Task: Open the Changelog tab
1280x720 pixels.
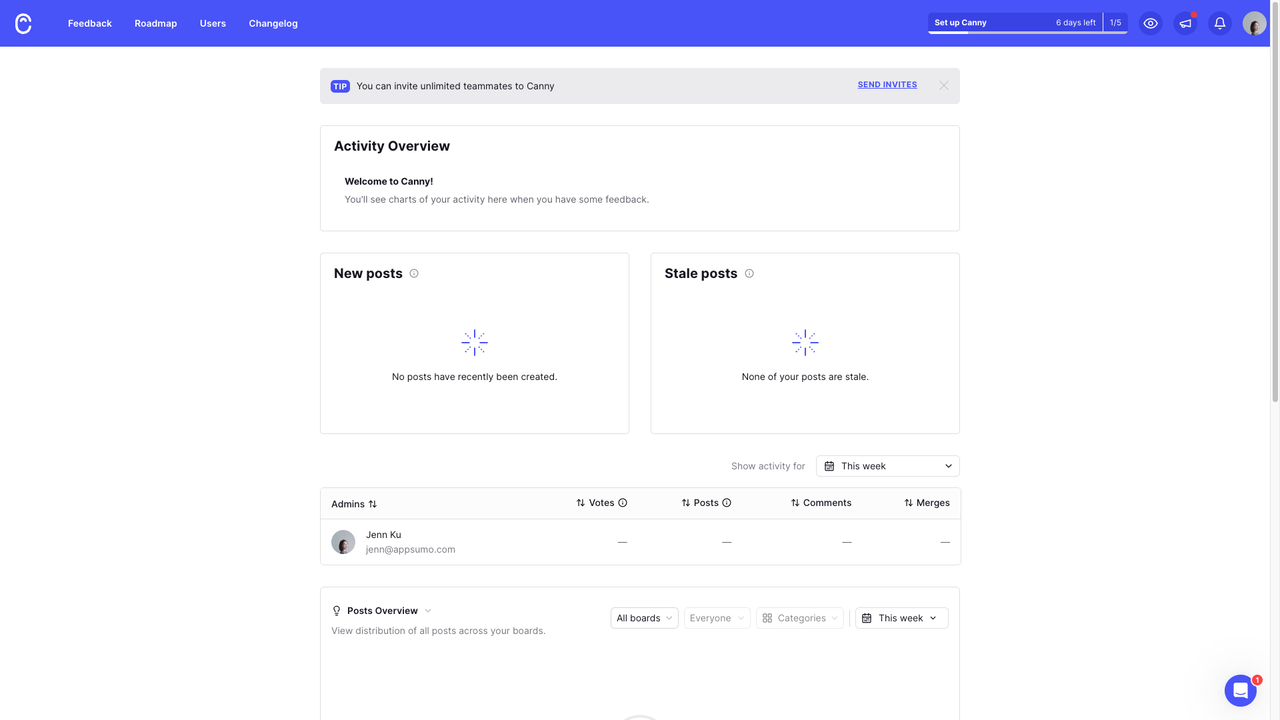Action: pos(273,23)
